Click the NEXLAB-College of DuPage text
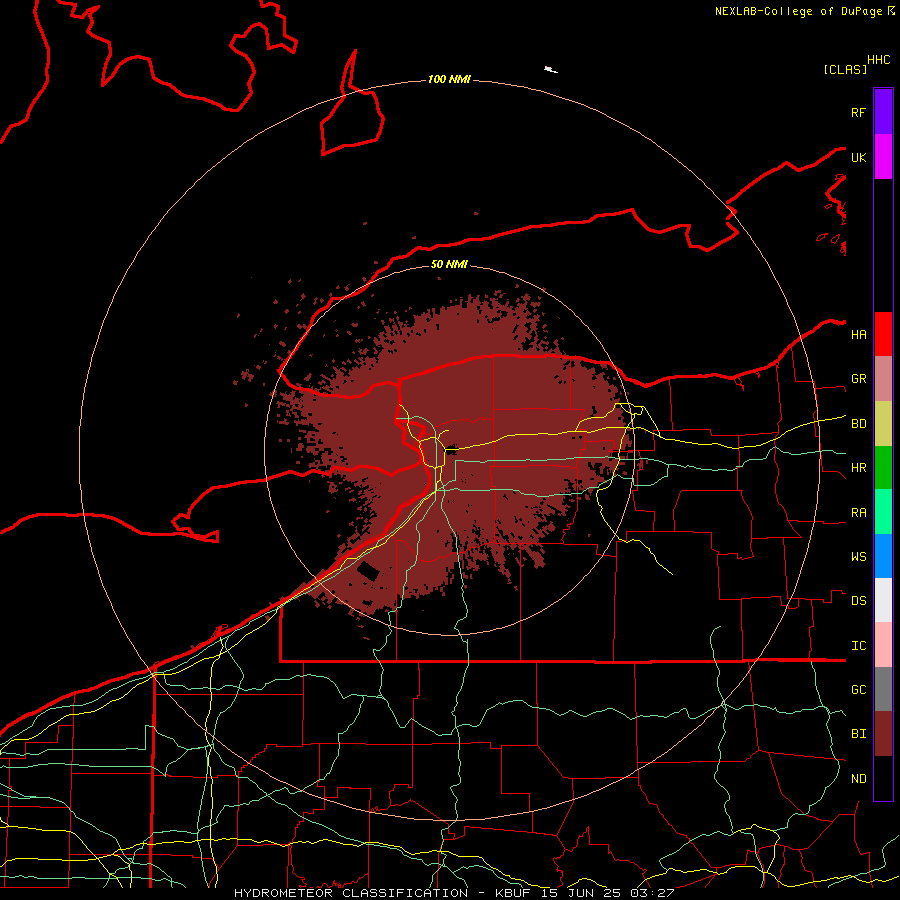The height and width of the screenshot is (900, 900). (x=798, y=11)
